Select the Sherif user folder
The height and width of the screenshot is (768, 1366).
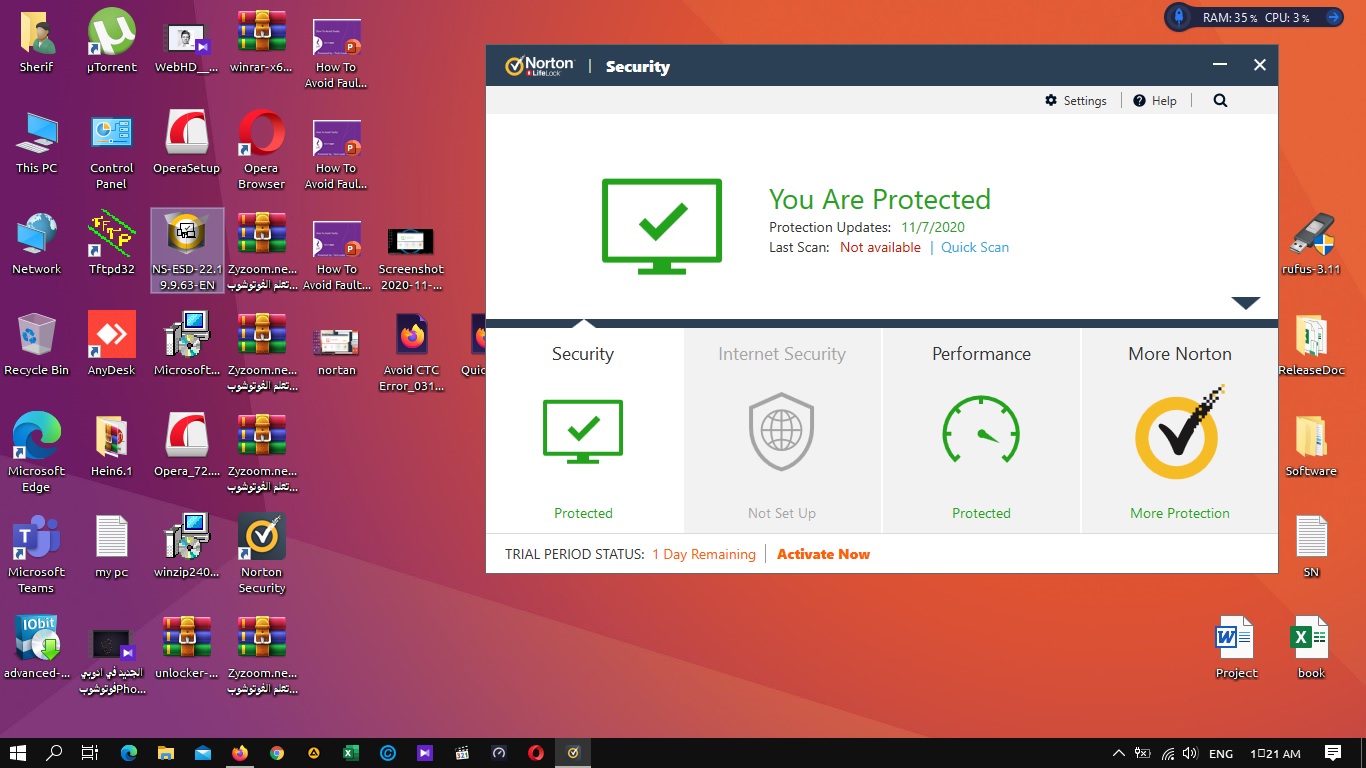[37, 41]
